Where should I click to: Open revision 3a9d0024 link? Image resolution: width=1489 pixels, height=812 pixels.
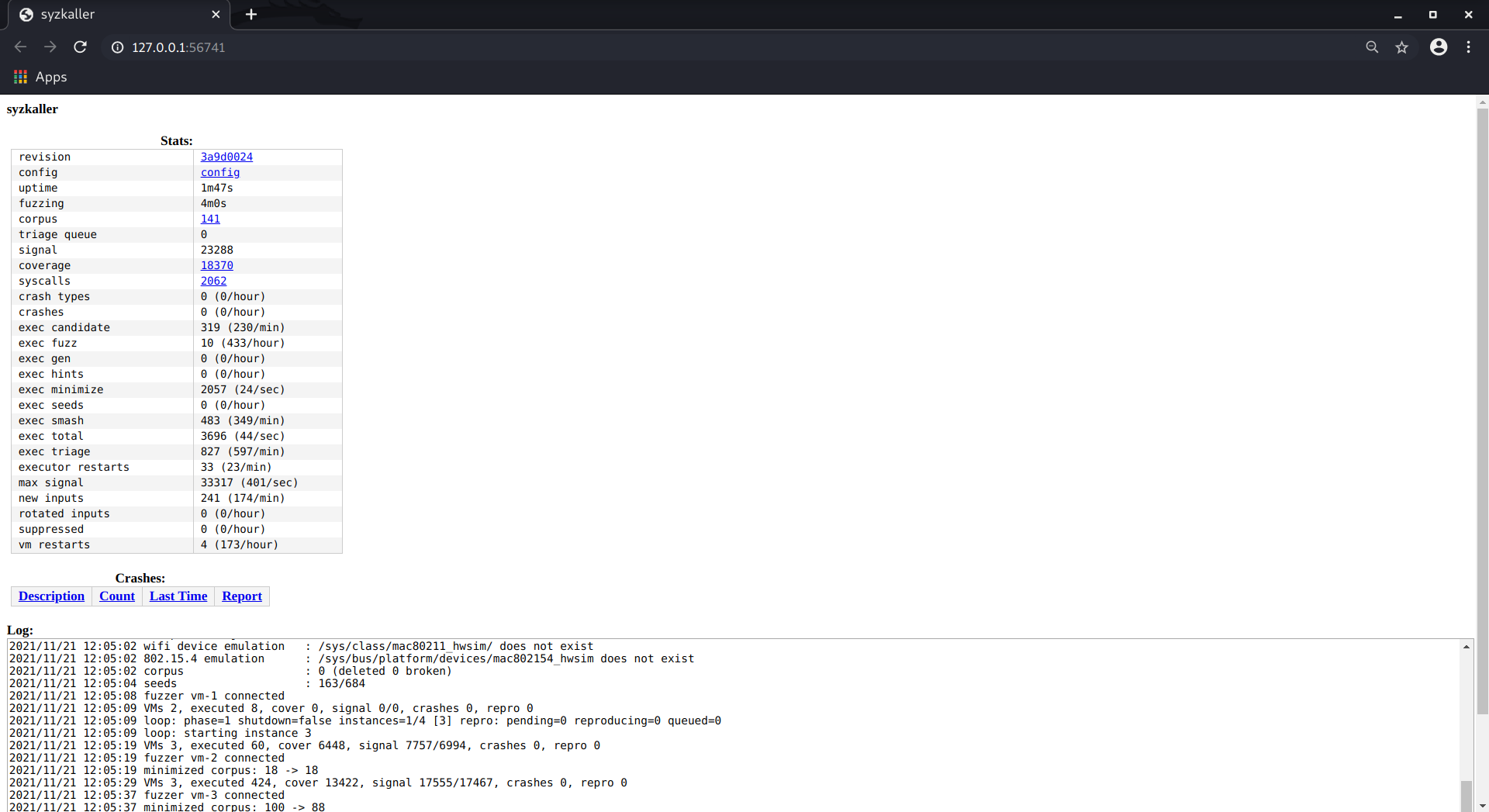[226, 157]
